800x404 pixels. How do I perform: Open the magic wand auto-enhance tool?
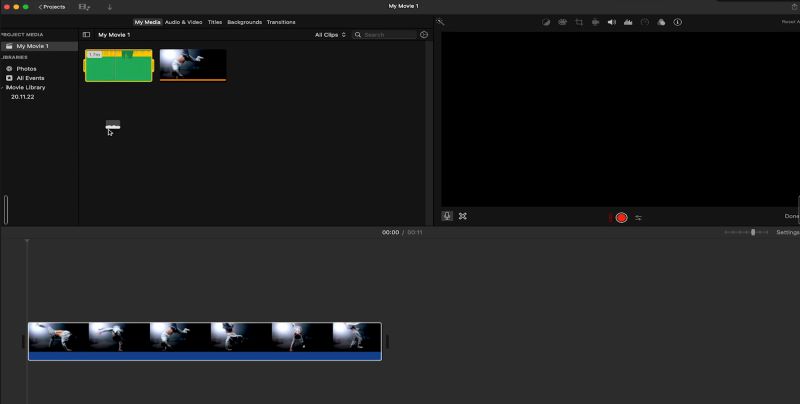pos(440,22)
